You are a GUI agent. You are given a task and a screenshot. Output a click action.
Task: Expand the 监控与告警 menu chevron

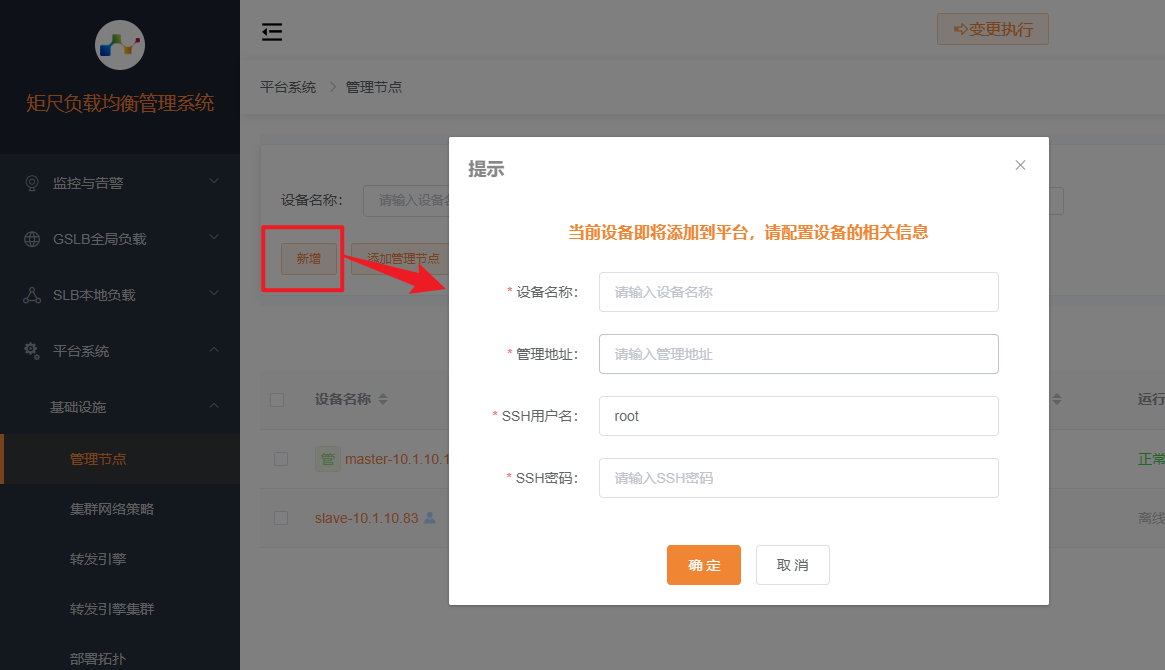click(214, 181)
